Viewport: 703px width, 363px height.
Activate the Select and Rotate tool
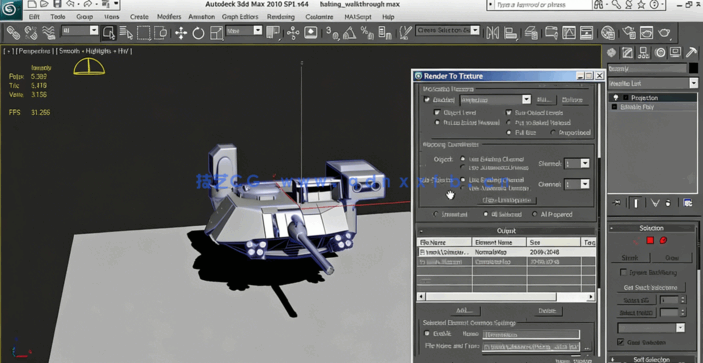point(198,33)
